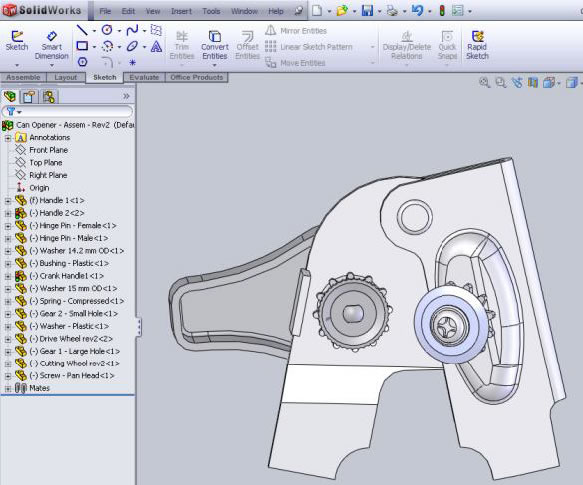This screenshot has width=583, height=485.
Task: Open the ConfigurationManager tab
Action: coord(48,97)
